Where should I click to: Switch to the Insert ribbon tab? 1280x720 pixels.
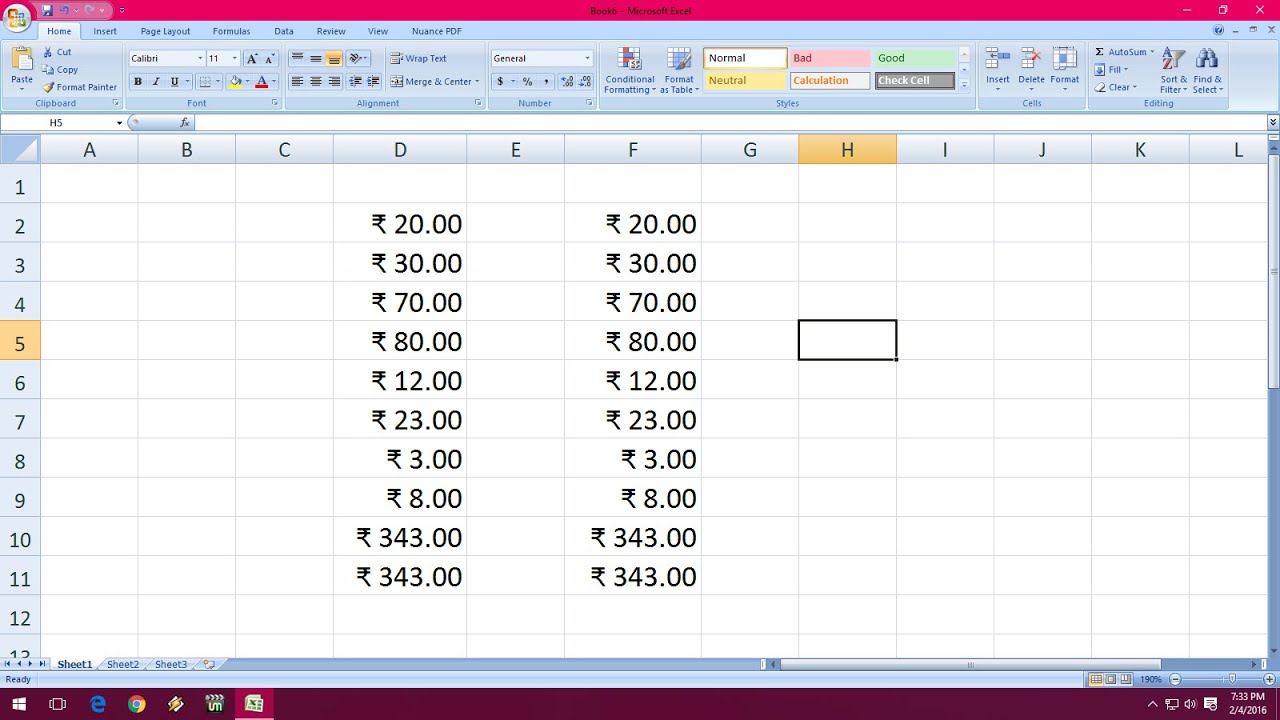[x=105, y=31]
